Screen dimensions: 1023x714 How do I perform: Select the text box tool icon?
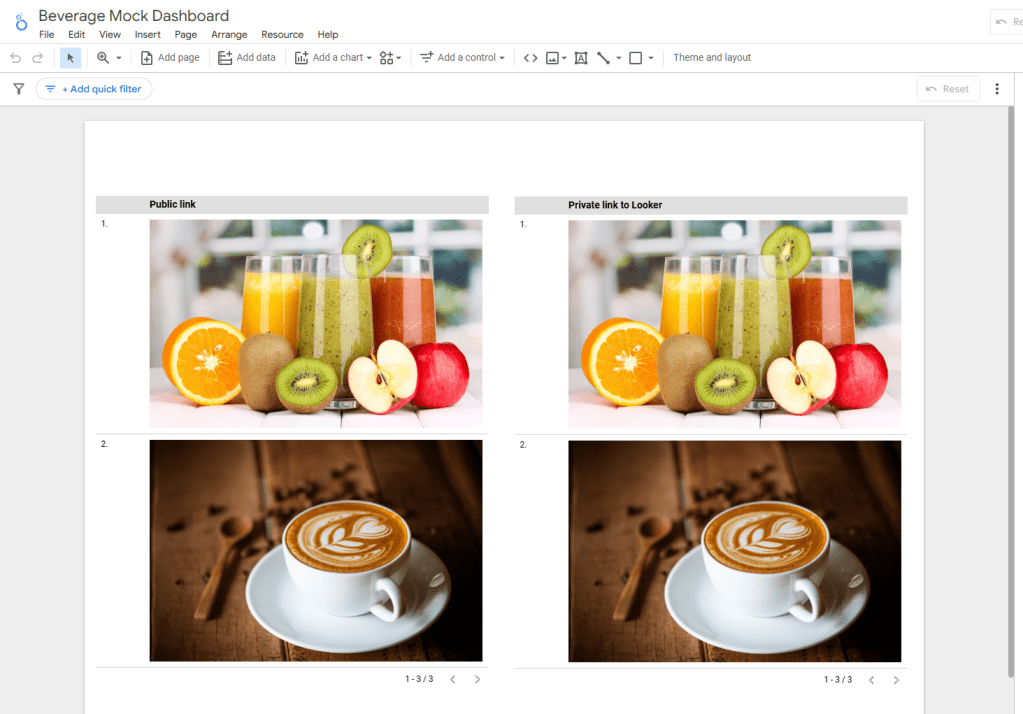pyautogui.click(x=581, y=58)
